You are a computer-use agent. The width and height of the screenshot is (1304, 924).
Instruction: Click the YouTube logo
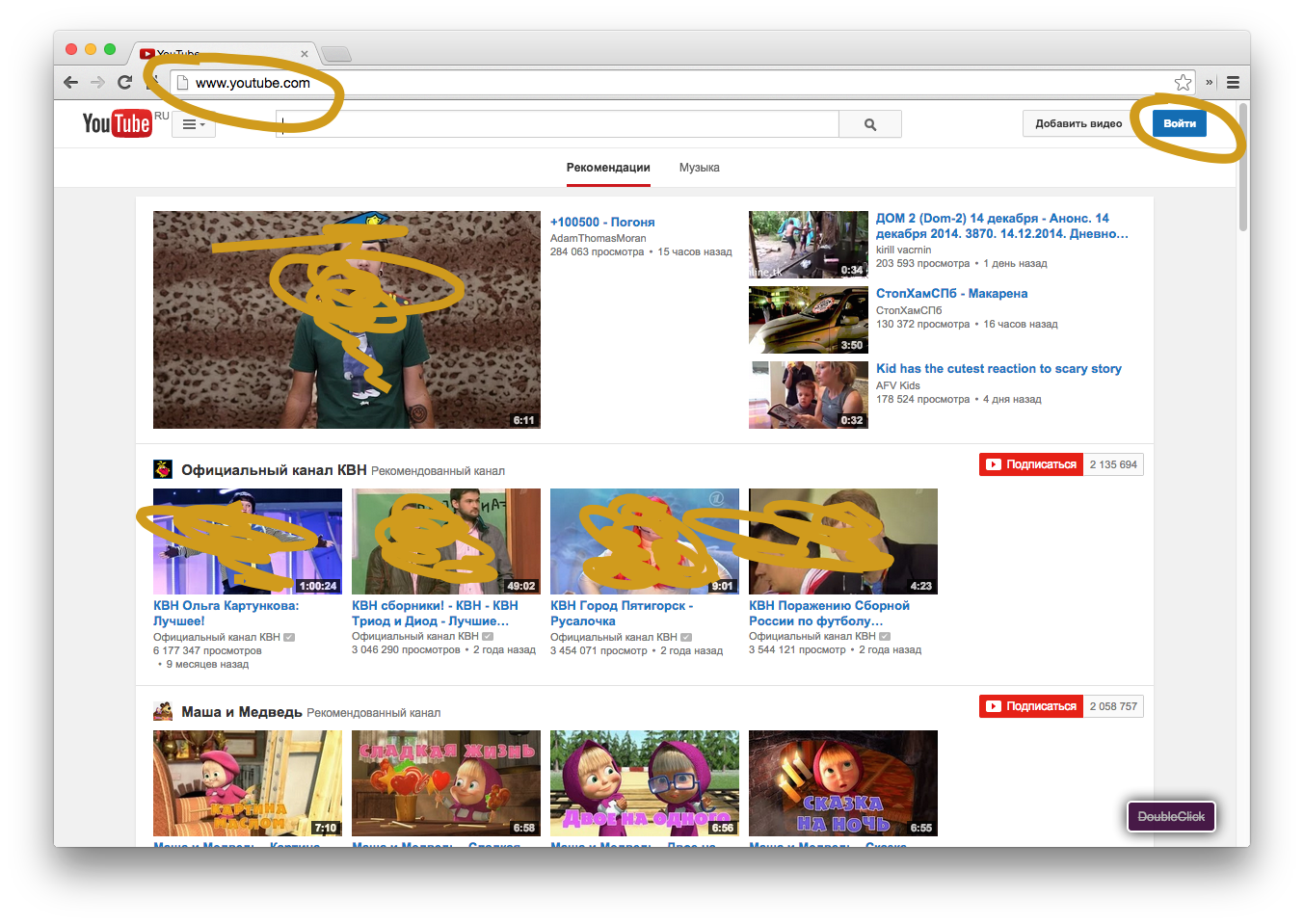pyautogui.click(x=117, y=123)
